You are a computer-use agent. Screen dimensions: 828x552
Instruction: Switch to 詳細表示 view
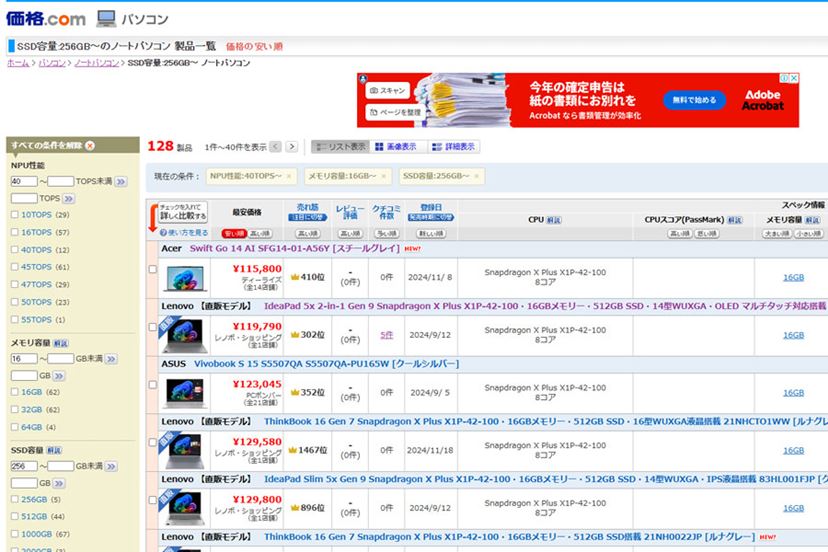click(453, 147)
